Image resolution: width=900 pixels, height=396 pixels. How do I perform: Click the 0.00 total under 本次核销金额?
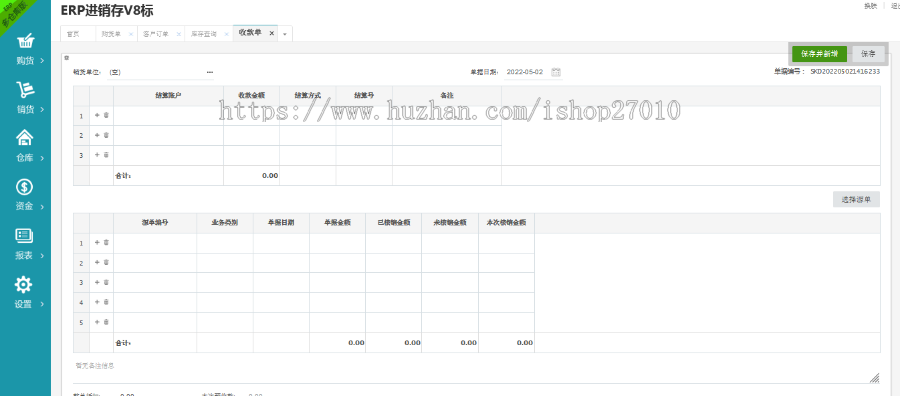525,343
